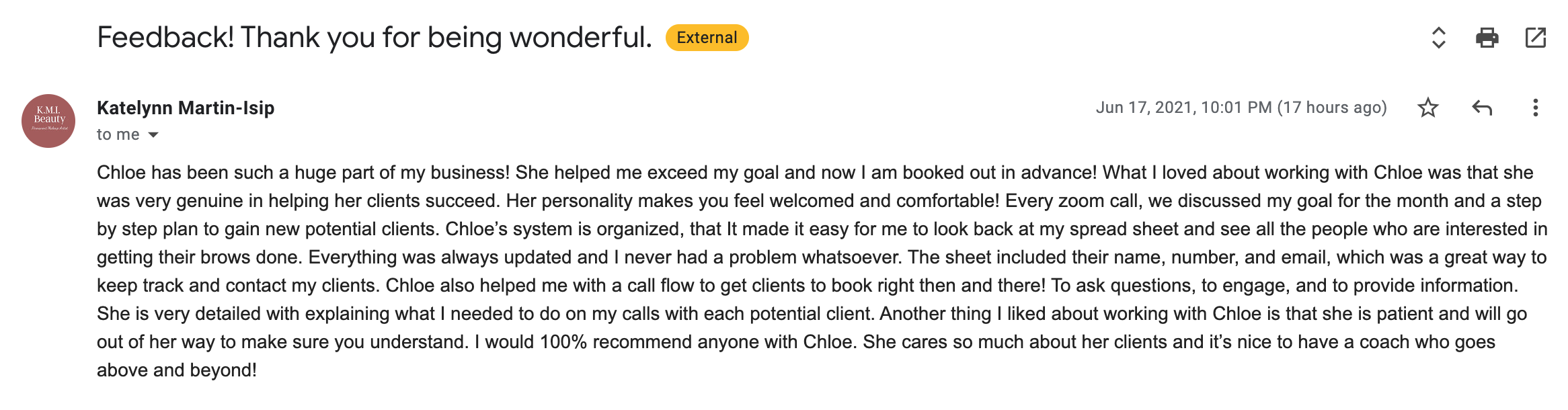Open the email in a new window
Image resolution: width=1568 pixels, height=410 pixels.
tap(1536, 38)
